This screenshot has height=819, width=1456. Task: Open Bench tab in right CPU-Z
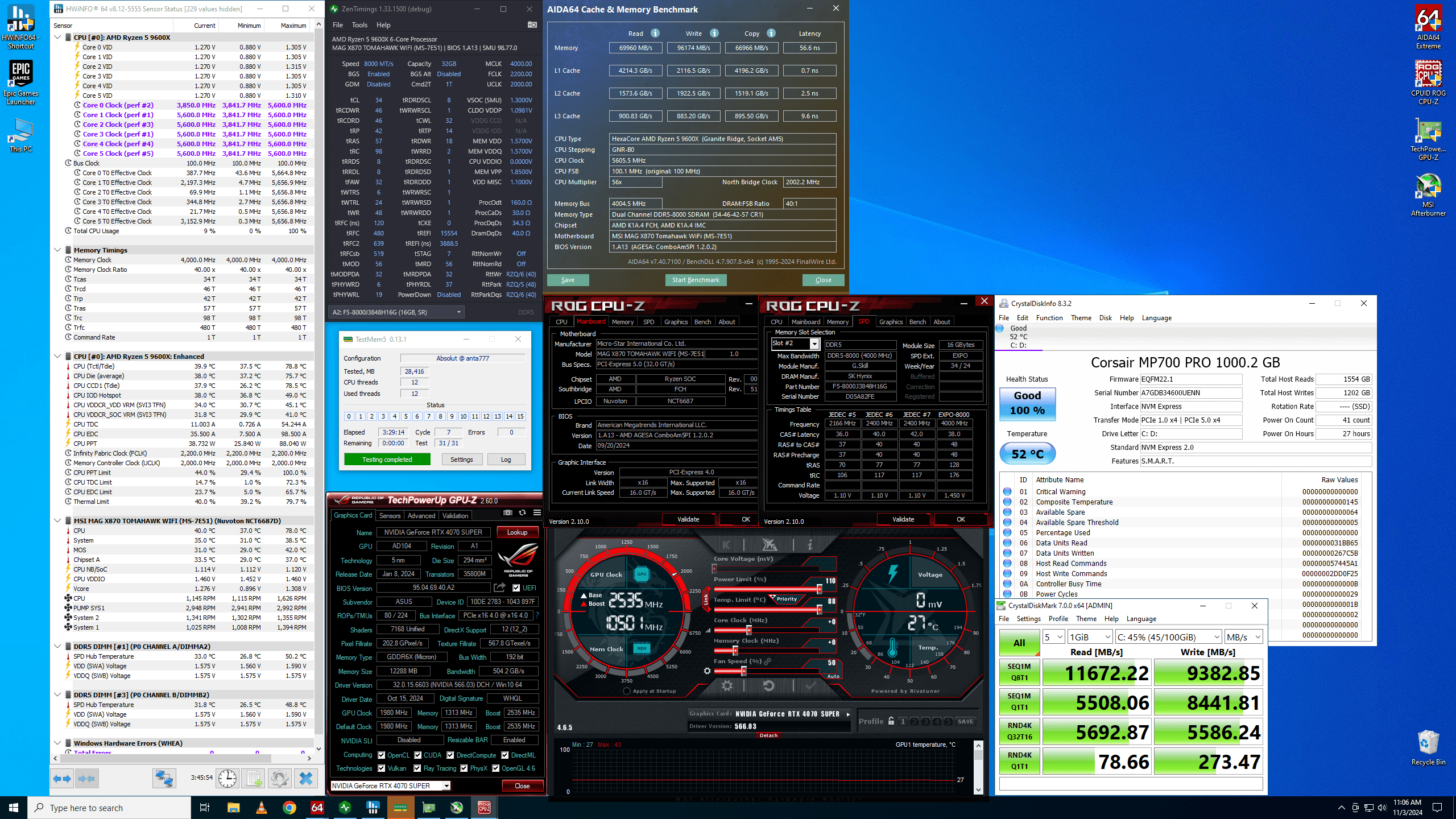coord(917,322)
